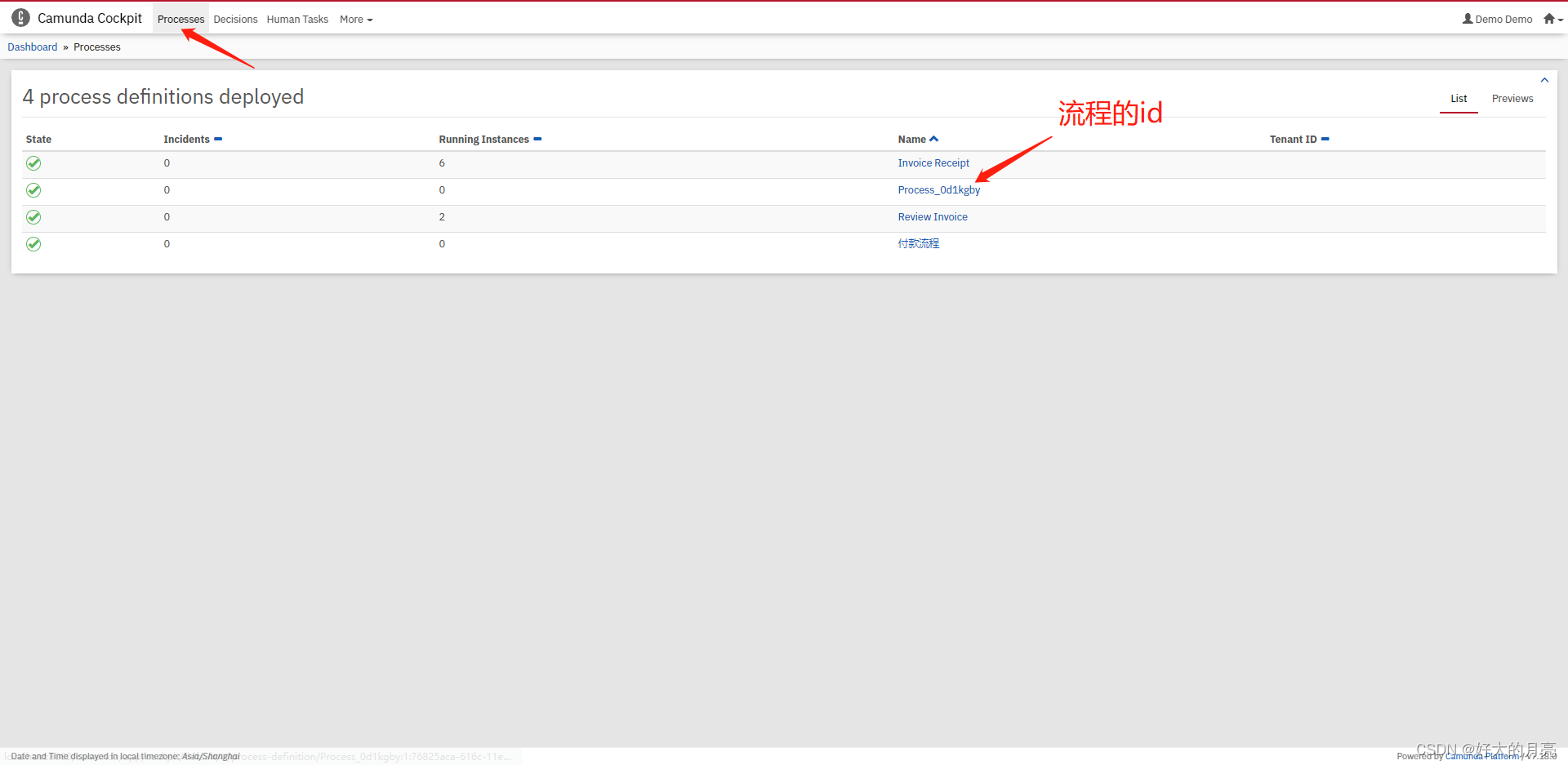Sort by Tenant ID column
Image resolution: width=1568 pixels, height=765 pixels.
tap(1299, 140)
